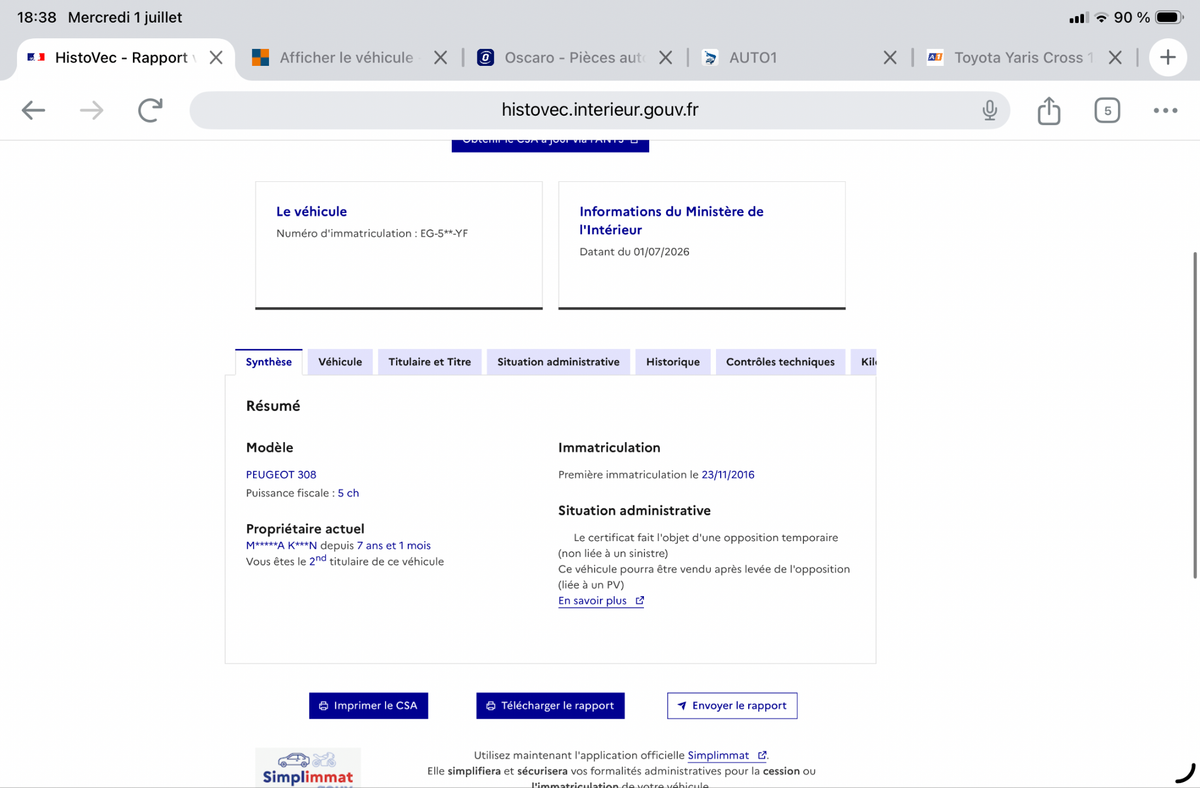Open the tab overview showing 5 tabs
1200x788 pixels.
[1106, 110]
